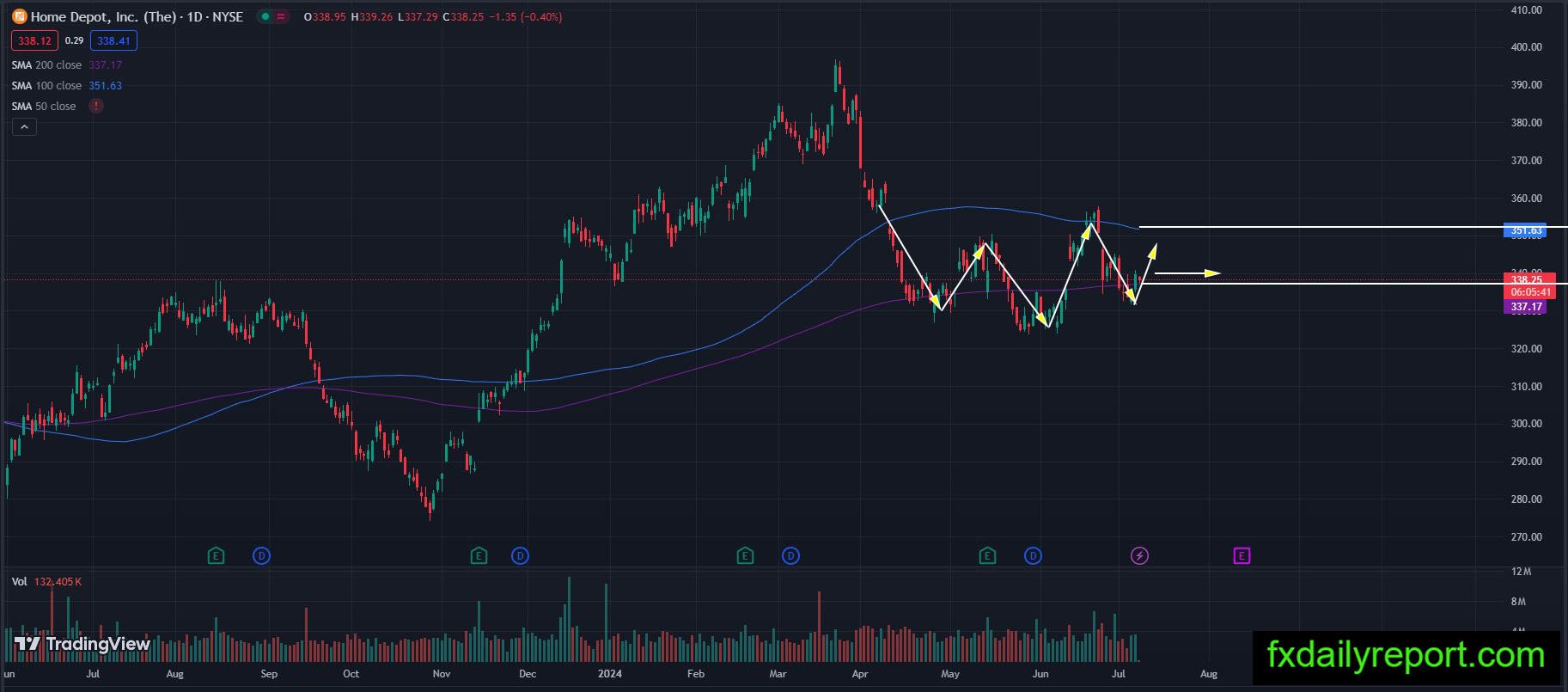Click the low price value 337.29
This screenshot has width=1568, height=692.
(423, 16)
